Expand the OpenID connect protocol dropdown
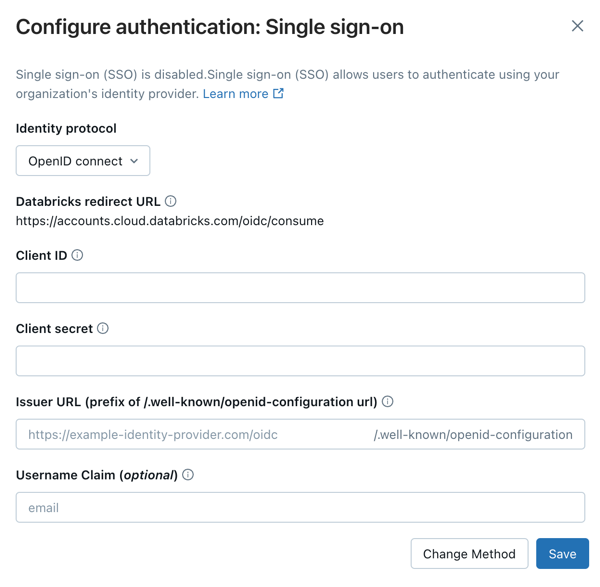Viewport: 600px width, 587px height. (83, 161)
